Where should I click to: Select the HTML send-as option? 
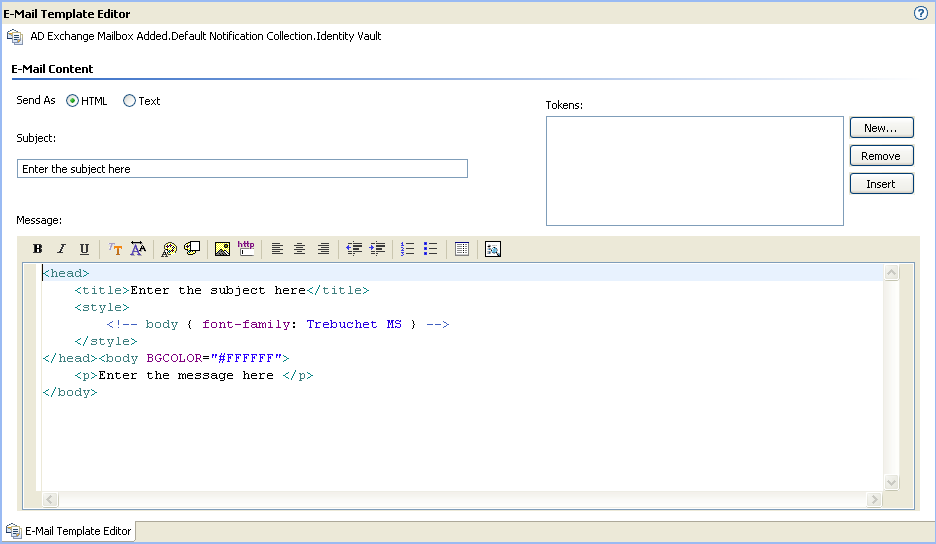72,101
